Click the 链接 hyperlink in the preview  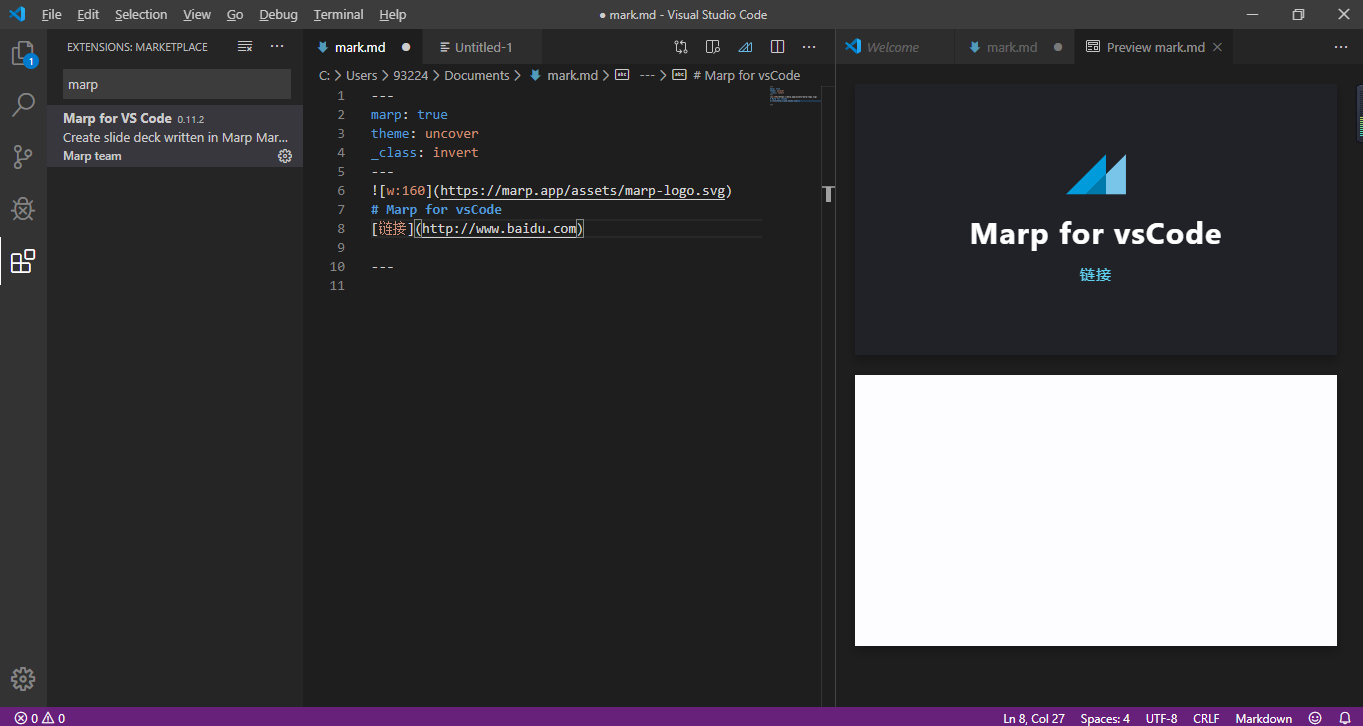[1095, 274]
